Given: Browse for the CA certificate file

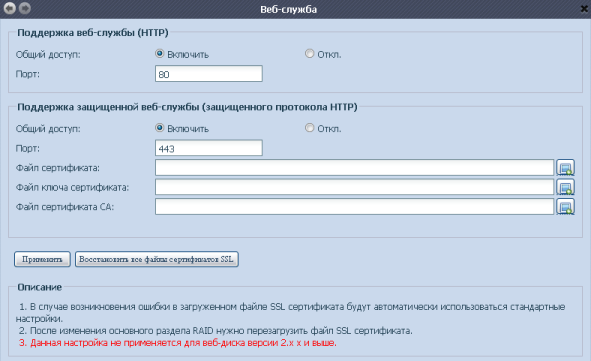Looking at the screenshot, I should click(565, 207).
